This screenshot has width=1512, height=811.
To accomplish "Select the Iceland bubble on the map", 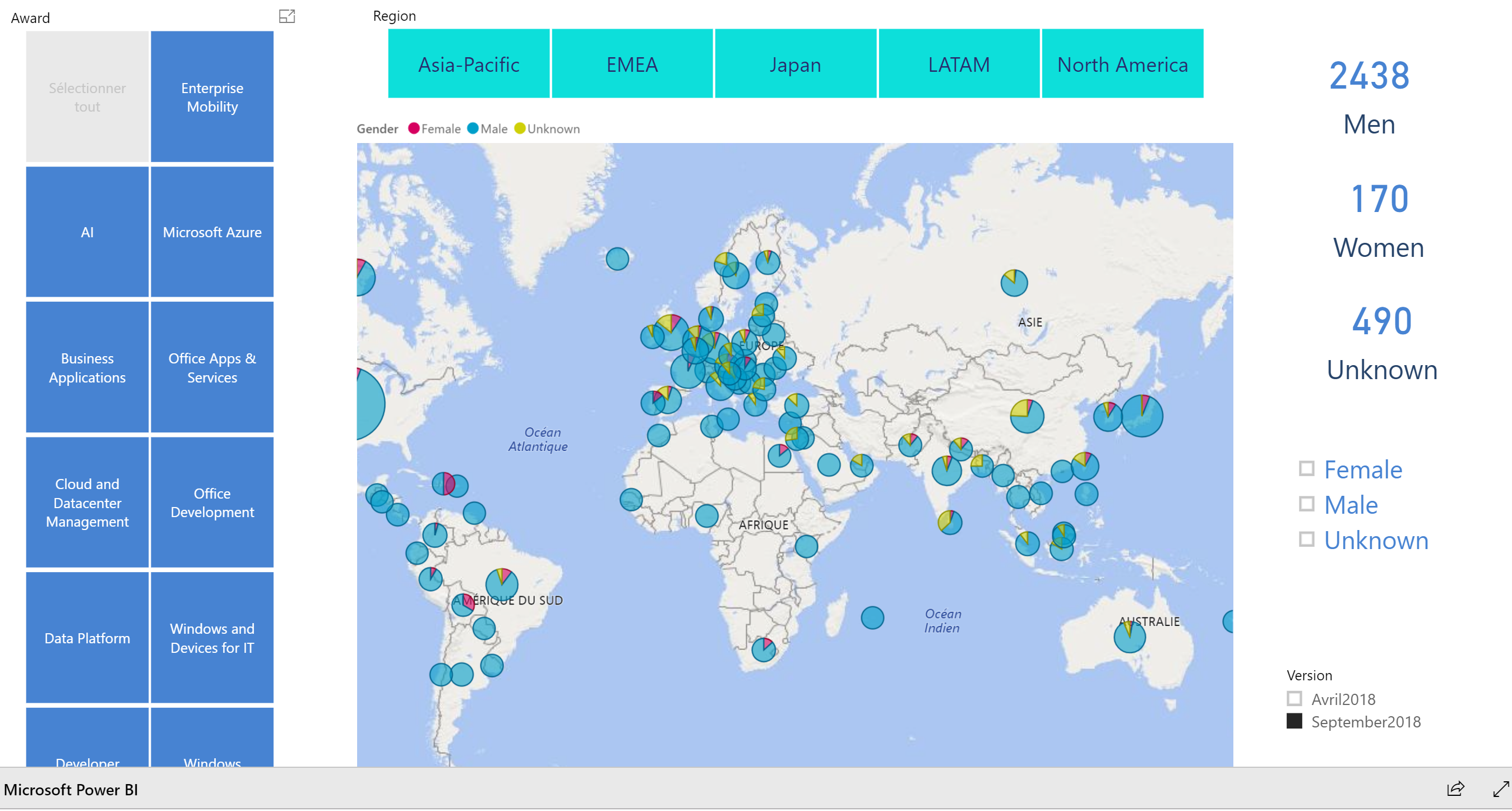I will pos(617,259).
